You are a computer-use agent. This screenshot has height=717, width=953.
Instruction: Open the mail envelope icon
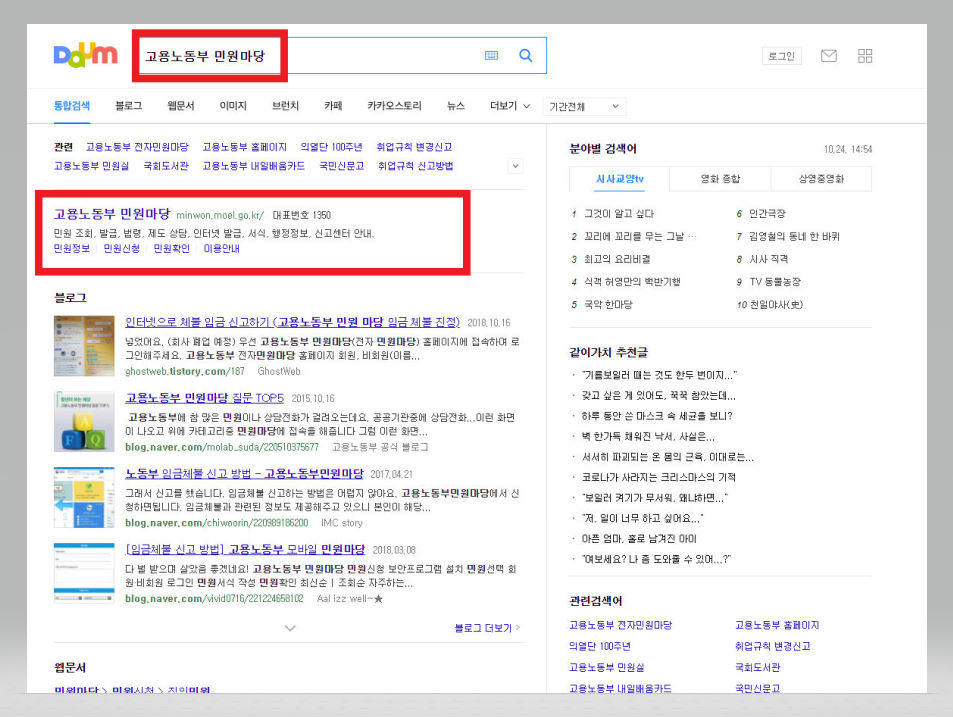pyautogui.click(x=828, y=56)
